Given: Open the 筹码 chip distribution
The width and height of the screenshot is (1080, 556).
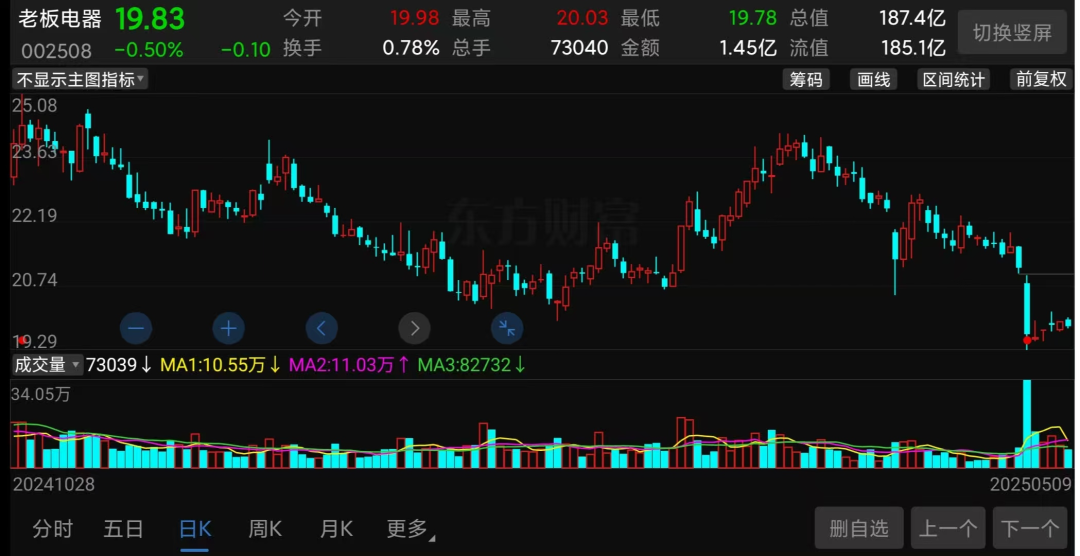Looking at the screenshot, I should click(x=806, y=80).
